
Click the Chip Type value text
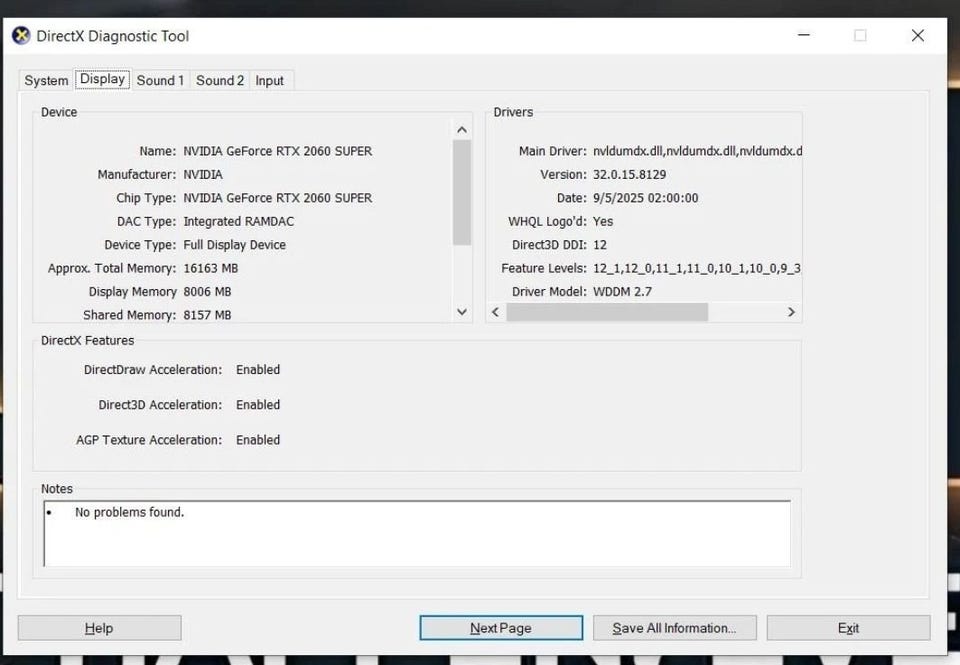click(277, 198)
